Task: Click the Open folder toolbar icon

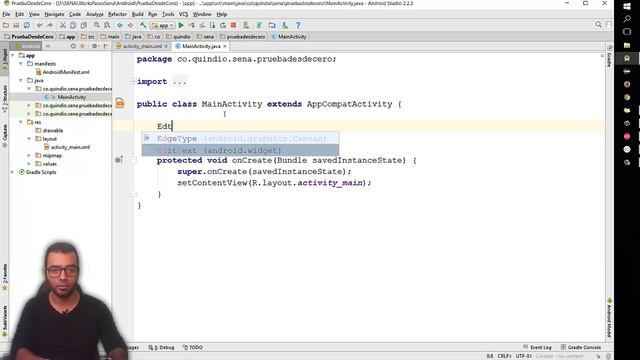Action: (6, 25)
